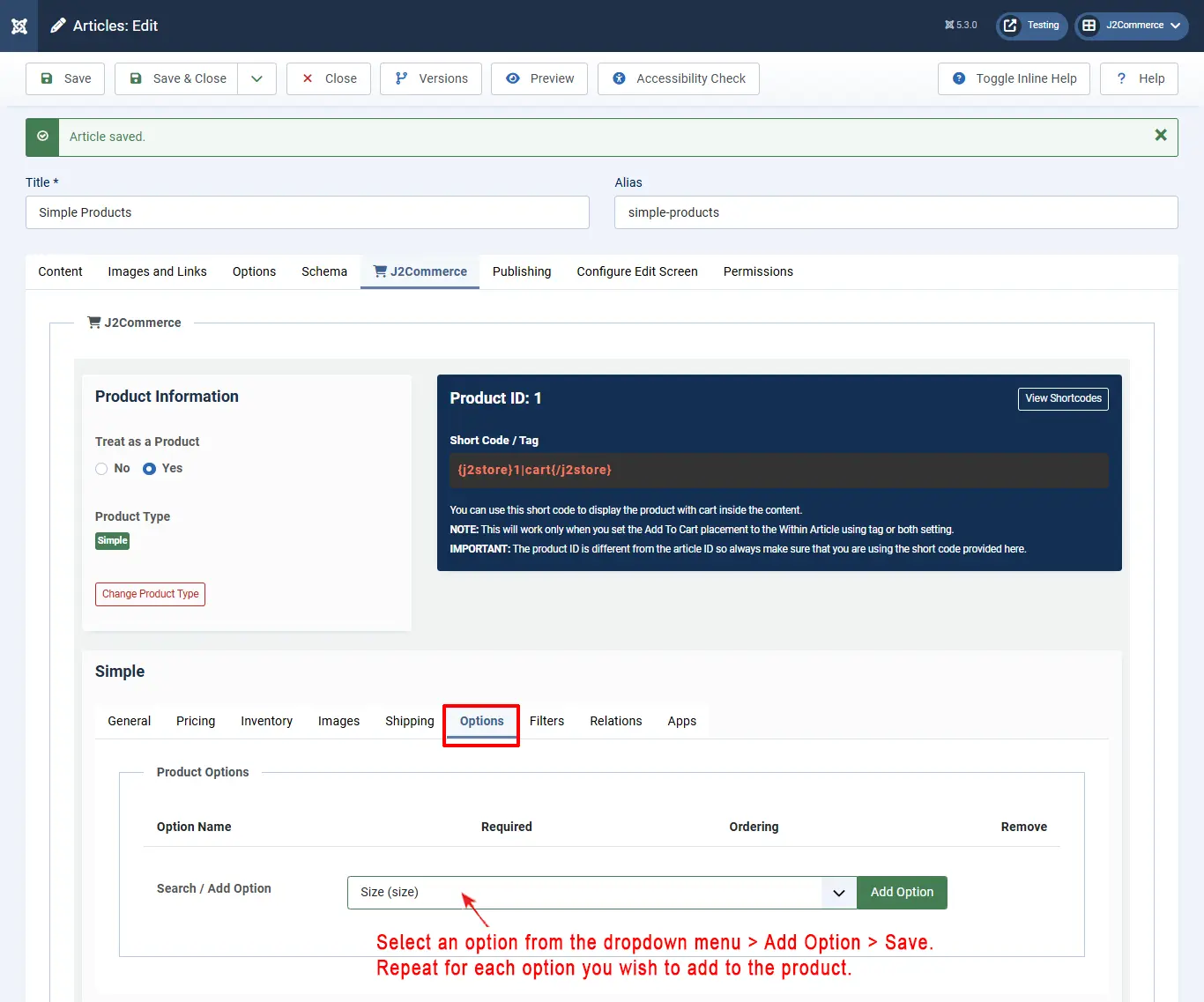Click the Title input field
Image resolution: width=1204 pixels, height=1002 pixels.
pos(308,212)
